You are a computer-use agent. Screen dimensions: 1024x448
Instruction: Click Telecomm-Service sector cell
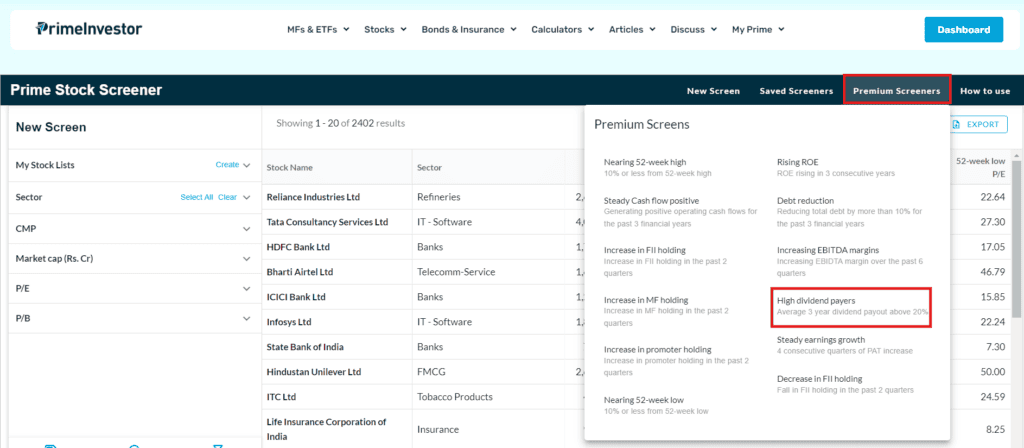[x=456, y=272]
